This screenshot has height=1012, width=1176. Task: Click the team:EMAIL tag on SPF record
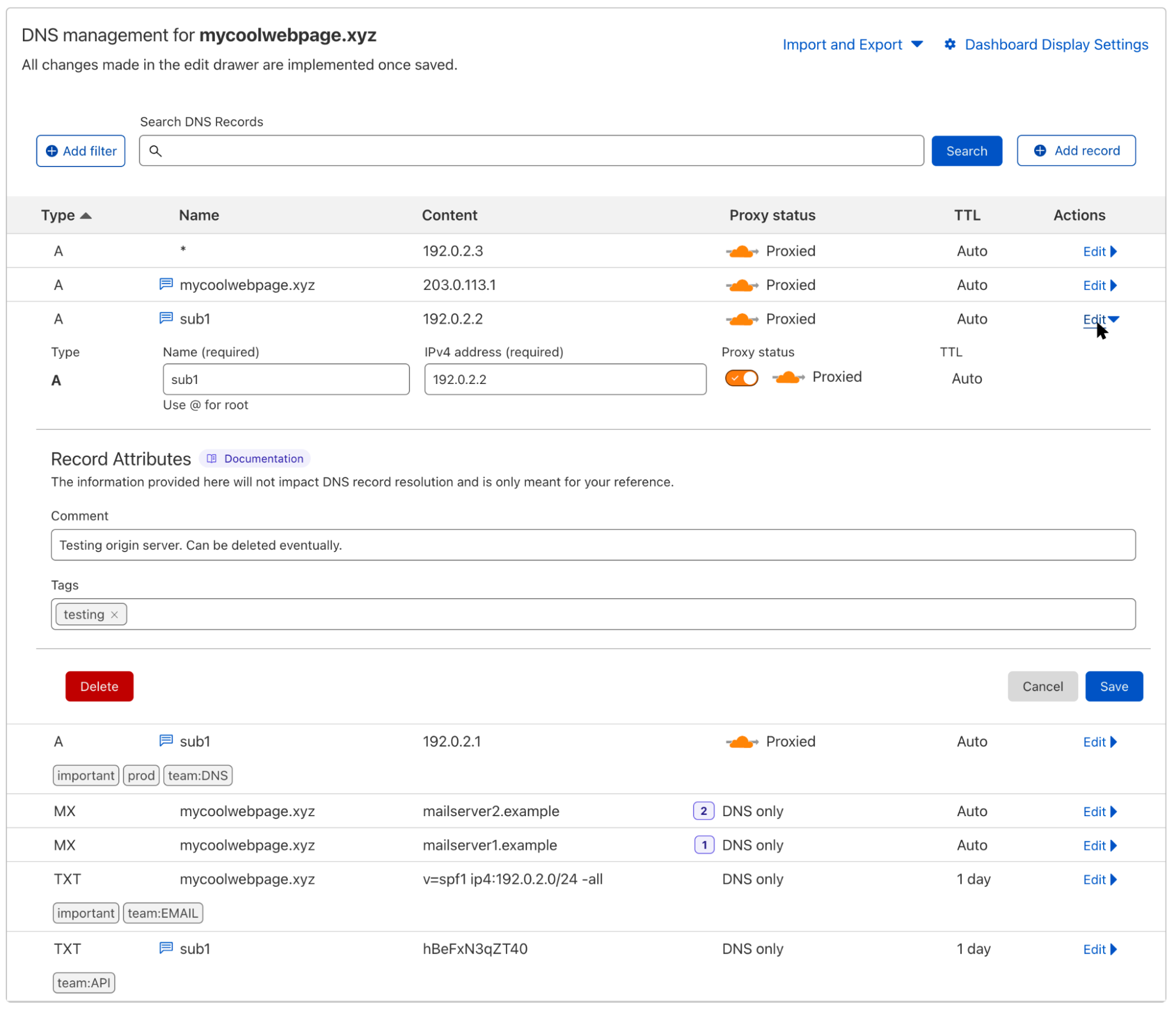162,913
